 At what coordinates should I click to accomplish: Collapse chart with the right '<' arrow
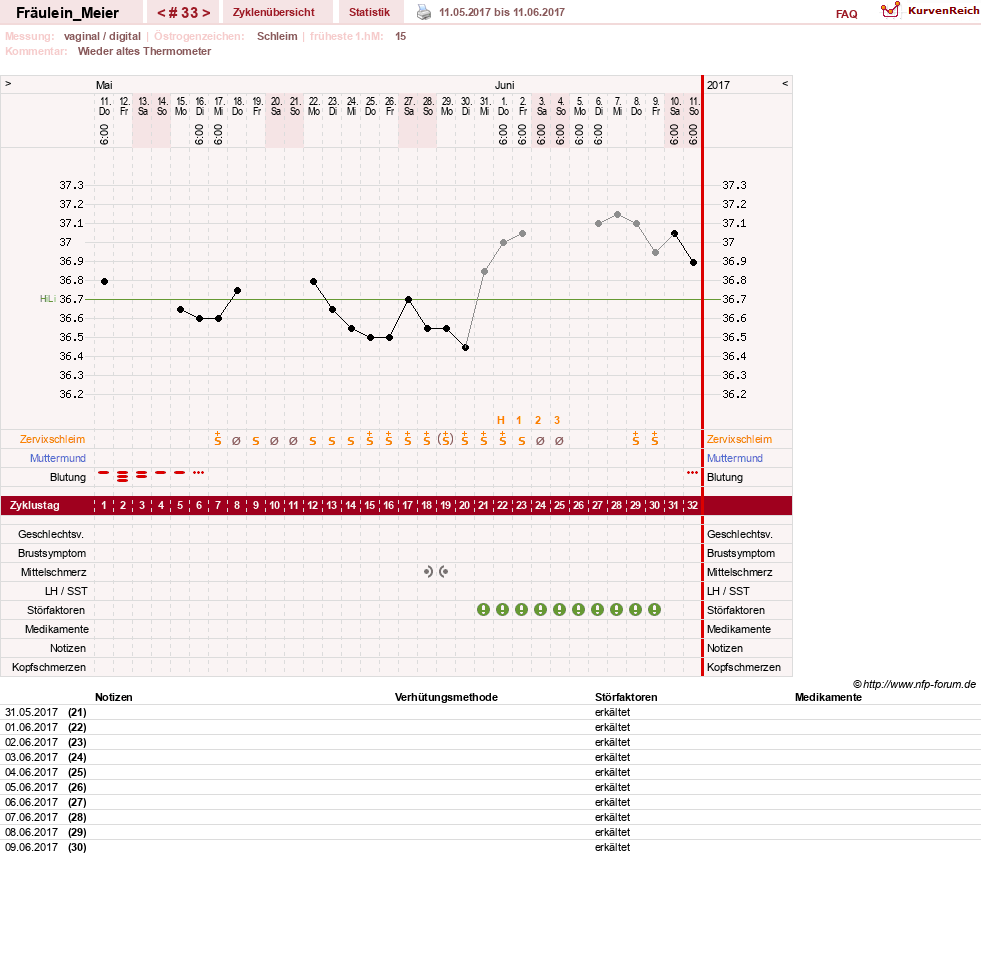(785, 83)
